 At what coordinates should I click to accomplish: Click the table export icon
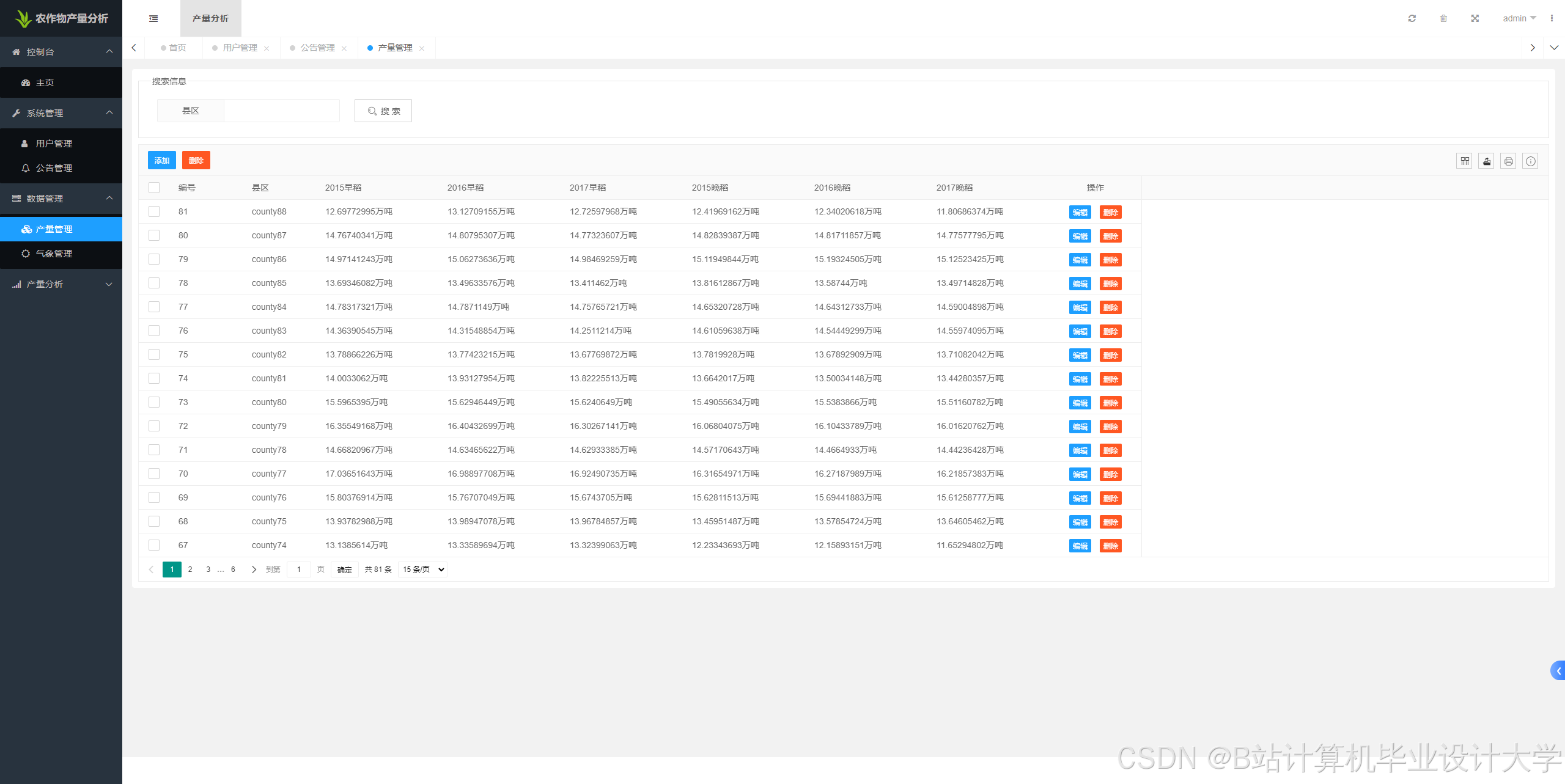pyautogui.click(x=1486, y=161)
